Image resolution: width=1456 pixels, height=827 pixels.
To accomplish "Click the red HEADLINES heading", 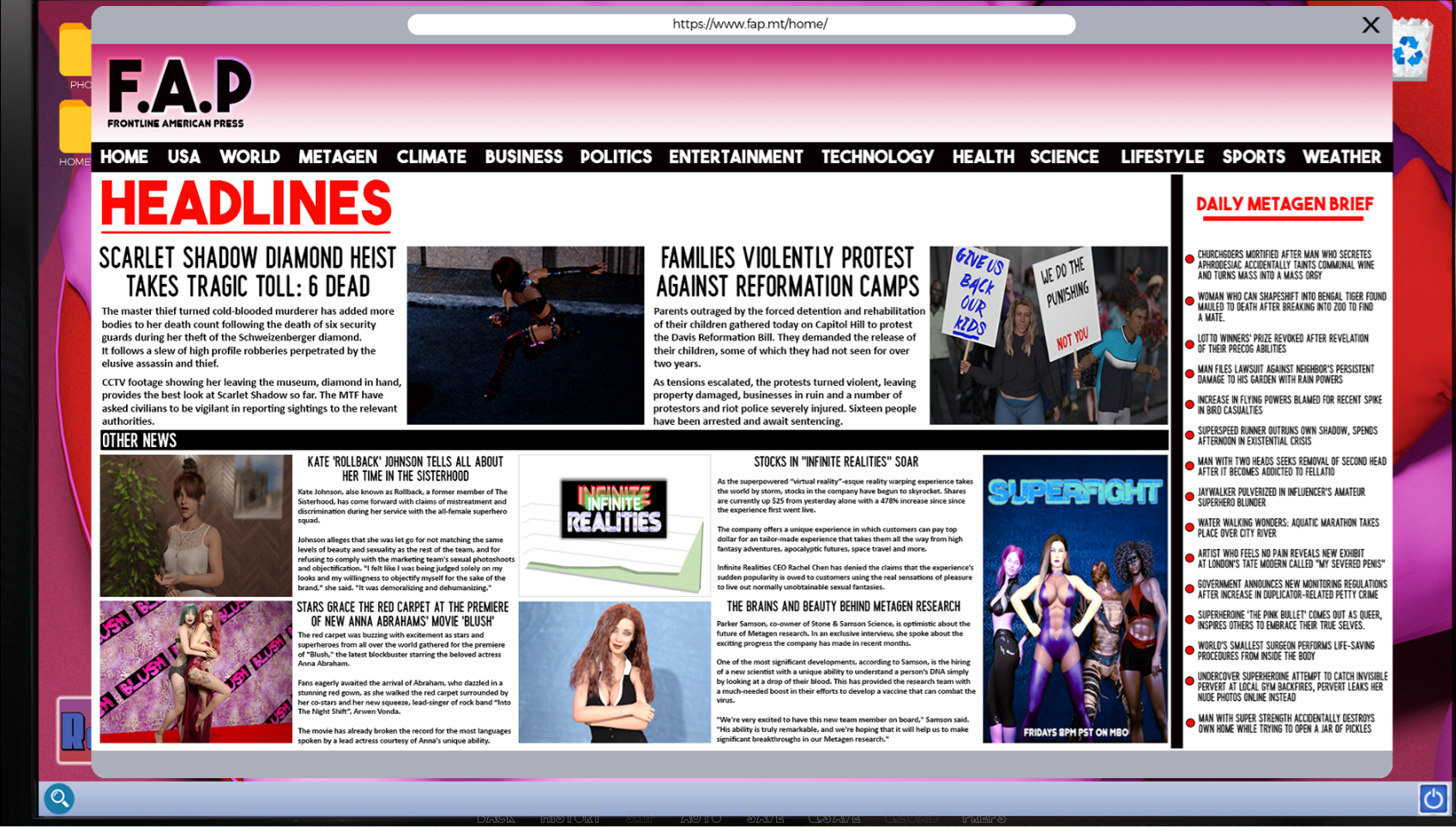I will click(x=246, y=204).
